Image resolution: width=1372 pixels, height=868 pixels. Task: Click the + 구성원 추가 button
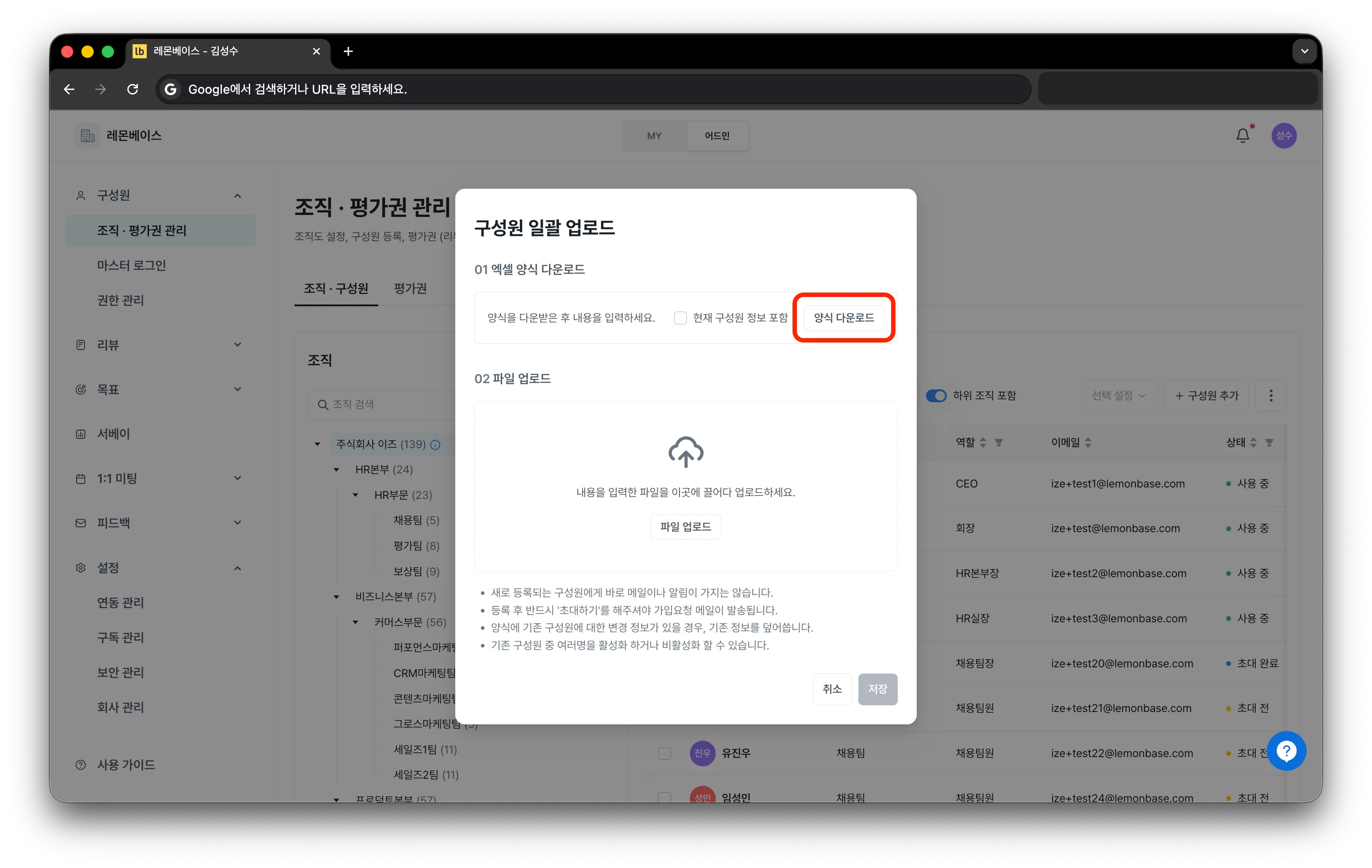click(1206, 395)
